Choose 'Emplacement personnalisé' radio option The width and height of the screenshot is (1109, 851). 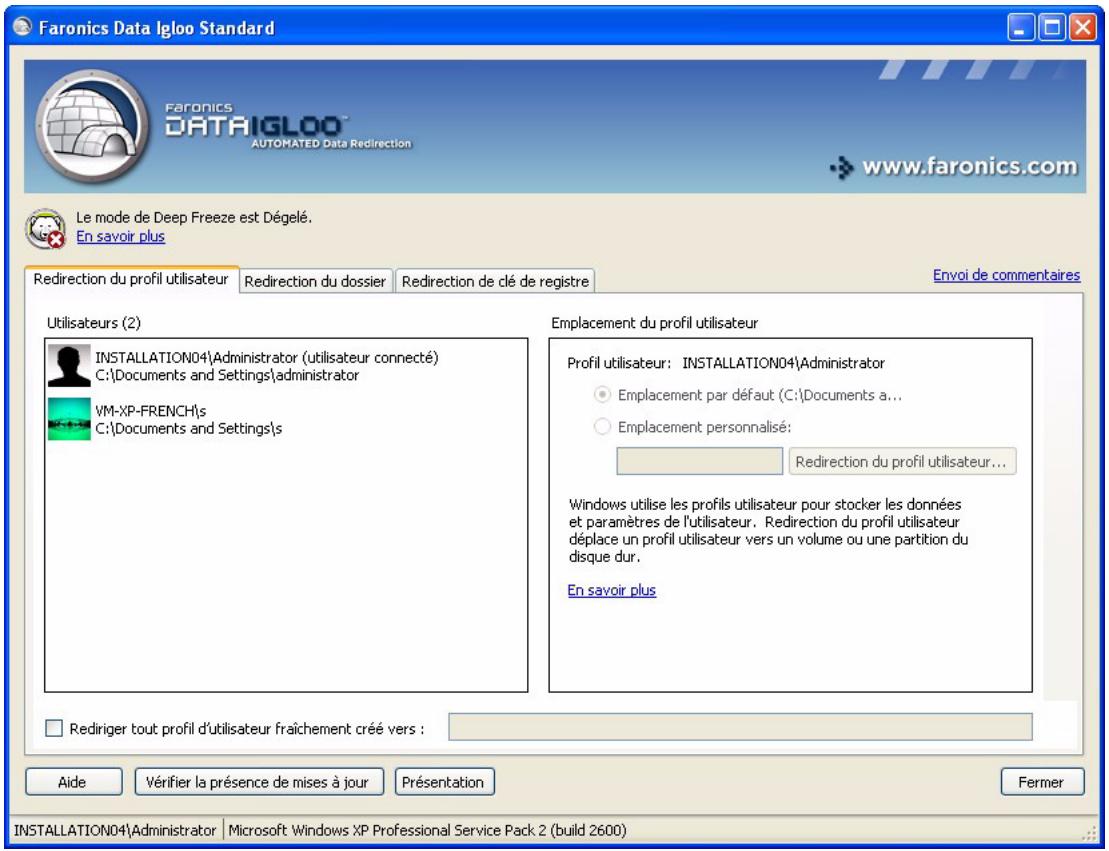click(602, 427)
